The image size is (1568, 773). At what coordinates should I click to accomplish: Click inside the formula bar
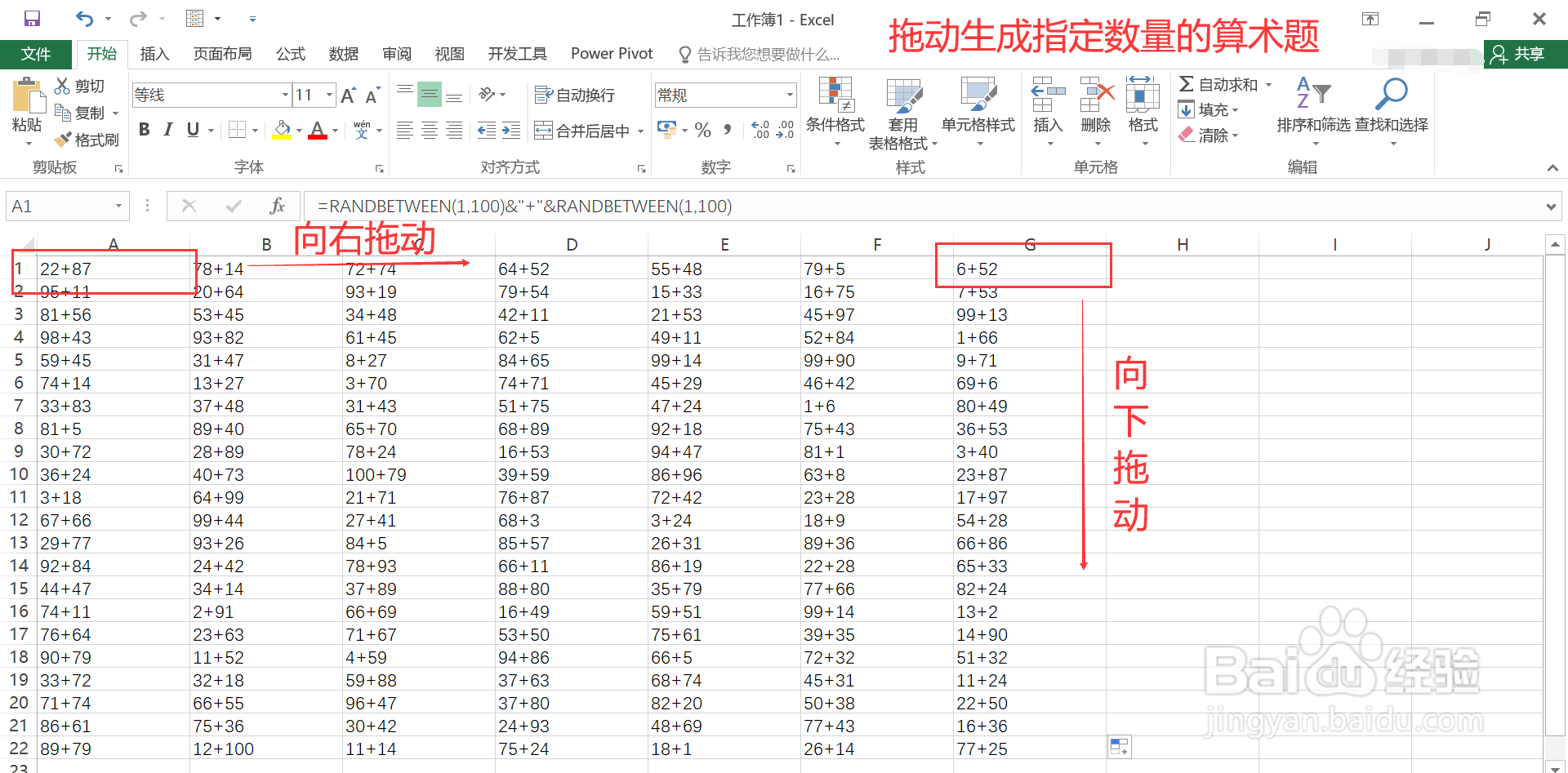[572, 206]
